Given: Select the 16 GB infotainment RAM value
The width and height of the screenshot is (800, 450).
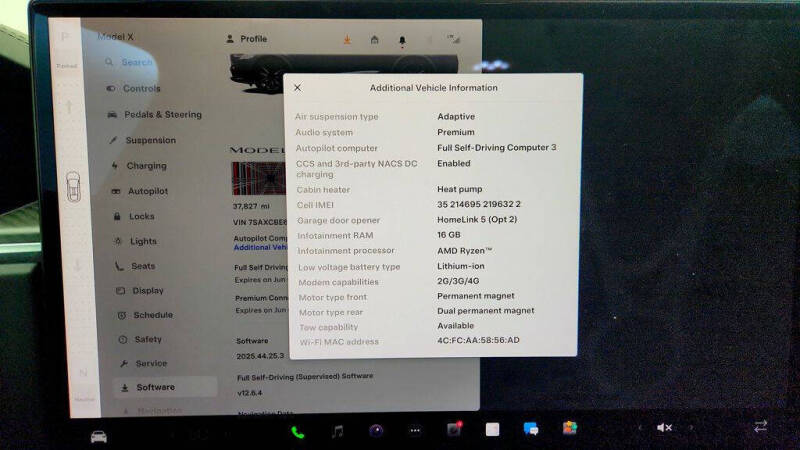Looking at the screenshot, I should pyautogui.click(x=448, y=235).
